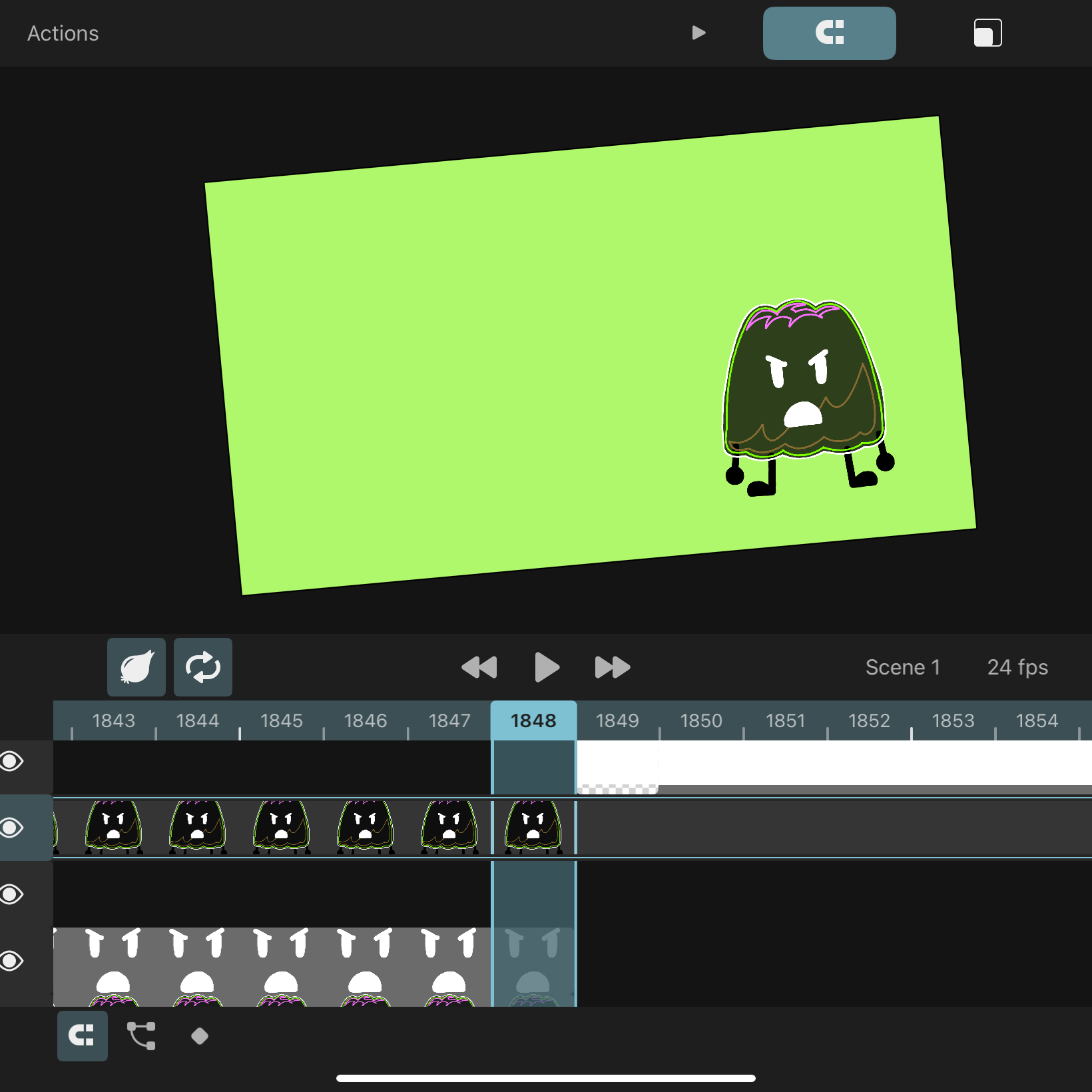Play the animation in the timeline
This screenshot has width=1092, height=1092.
[547, 667]
